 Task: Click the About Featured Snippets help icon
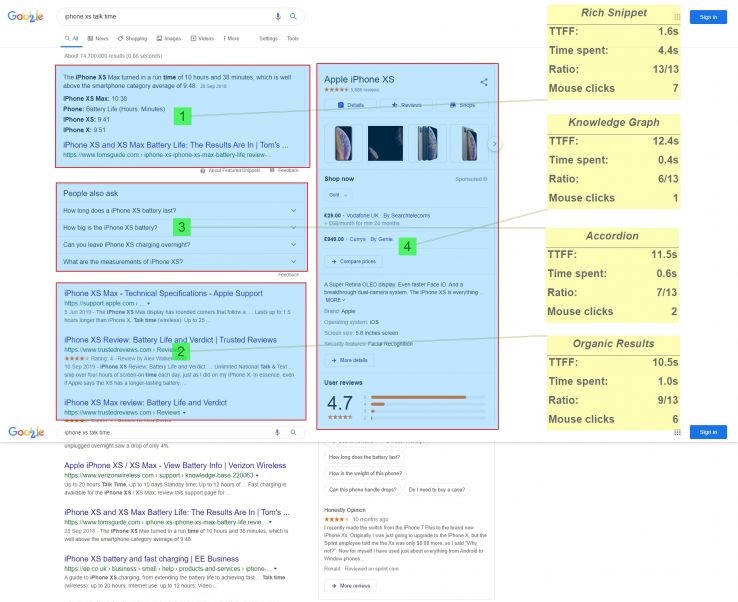(203, 170)
